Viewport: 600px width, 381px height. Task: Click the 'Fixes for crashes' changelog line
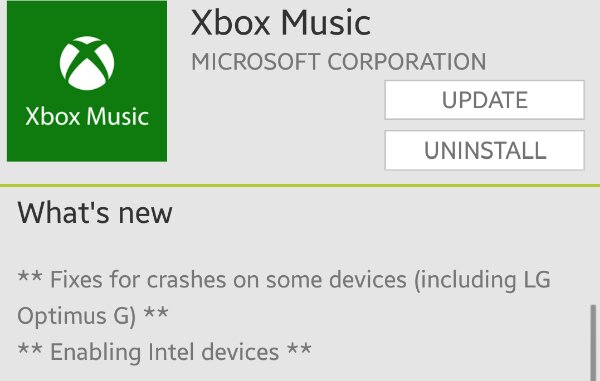pyautogui.click(x=284, y=280)
